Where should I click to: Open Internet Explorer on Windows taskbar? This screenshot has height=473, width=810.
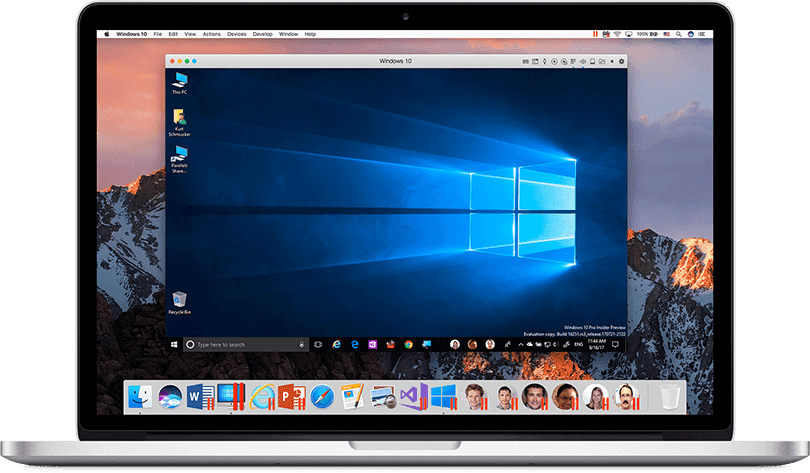[336, 344]
